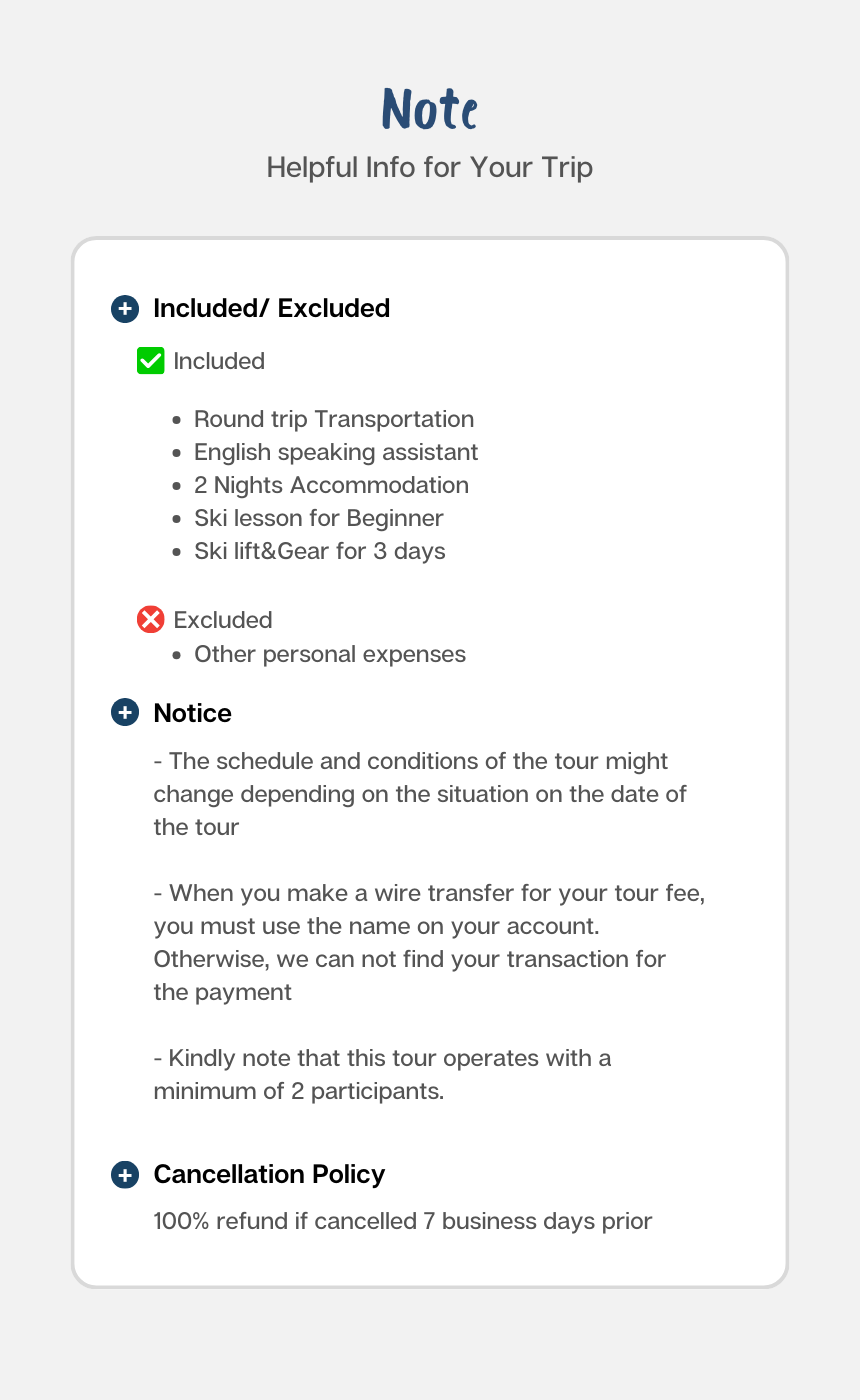Click the plus icon next to Notice
Viewport: 860px width, 1400px height.
pyautogui.click(x=125, y=713)
